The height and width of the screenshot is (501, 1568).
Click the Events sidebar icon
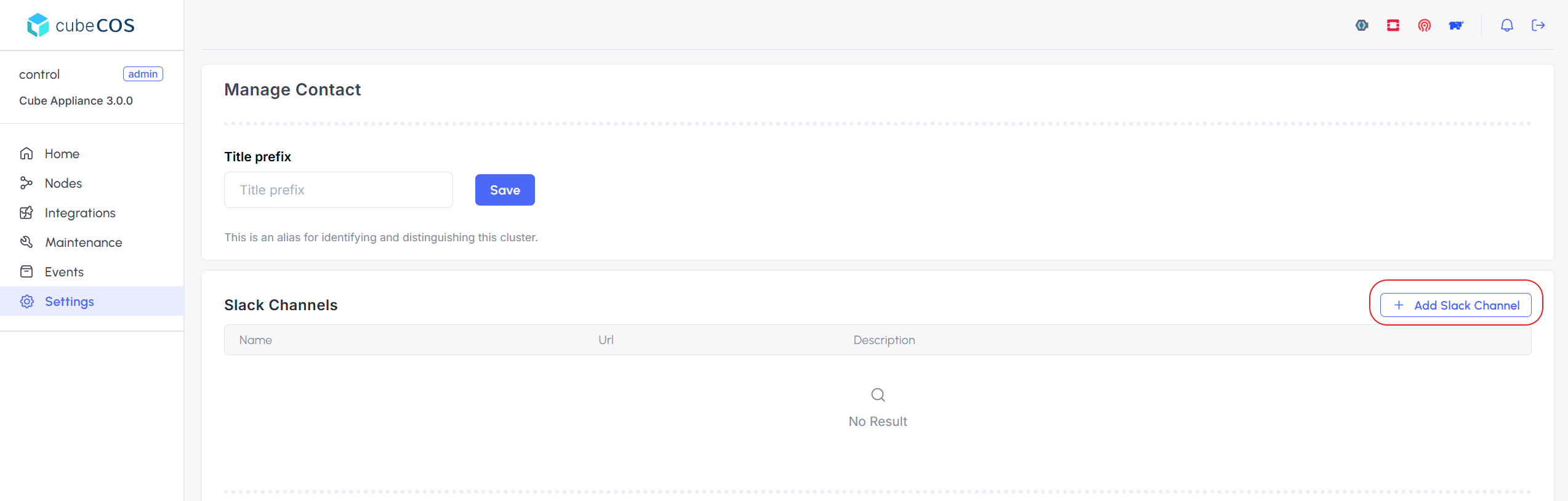pyautogui.click(x=26, y=271)
